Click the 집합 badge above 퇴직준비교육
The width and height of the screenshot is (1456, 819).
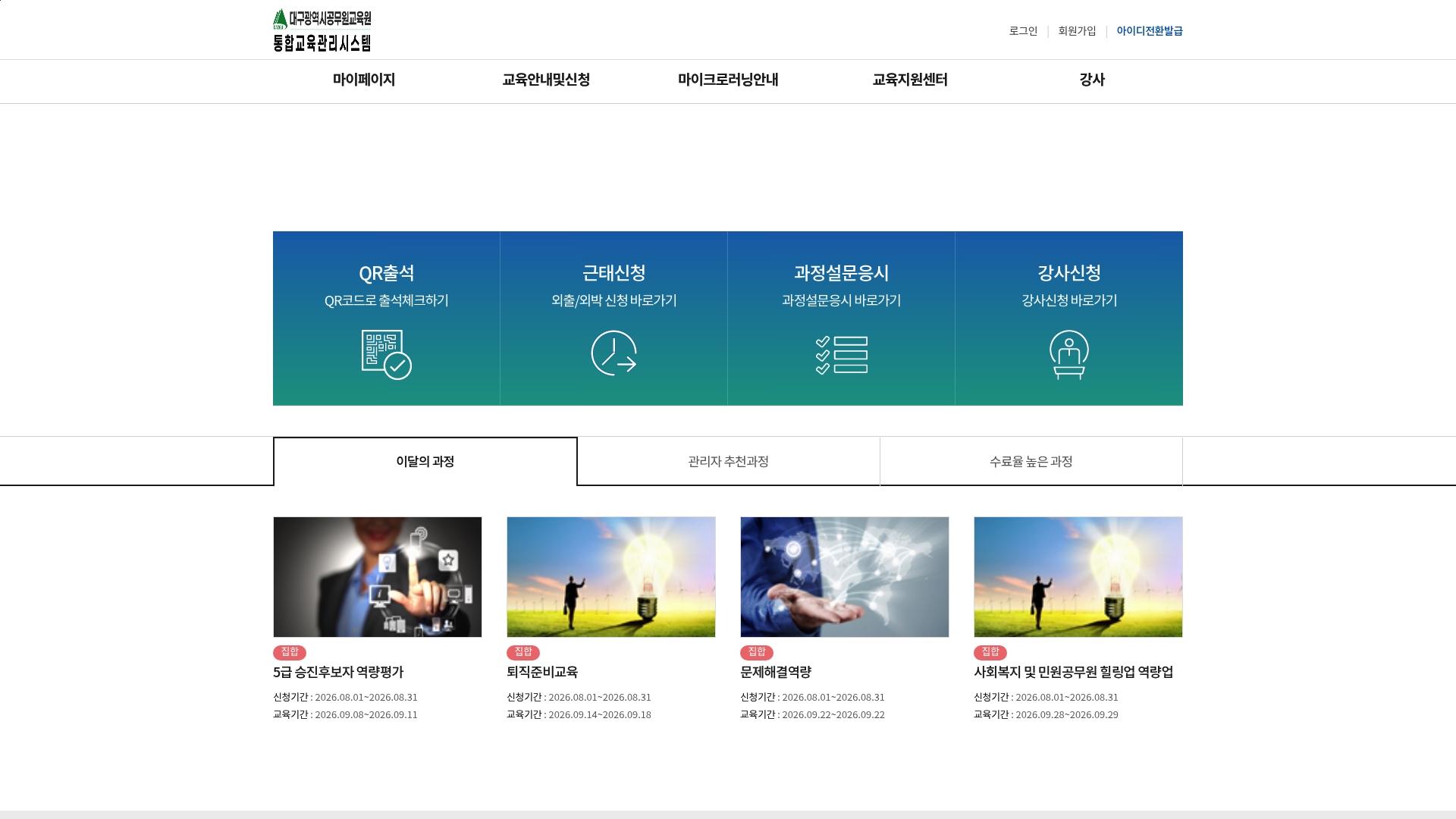(523, 652)
